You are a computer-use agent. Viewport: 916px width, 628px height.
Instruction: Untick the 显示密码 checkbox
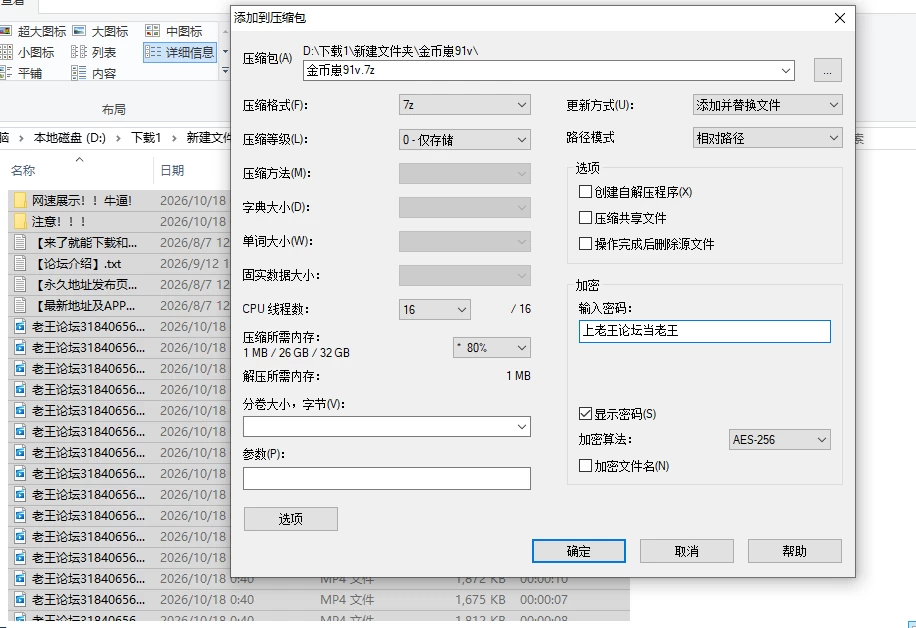coord(585,414)
